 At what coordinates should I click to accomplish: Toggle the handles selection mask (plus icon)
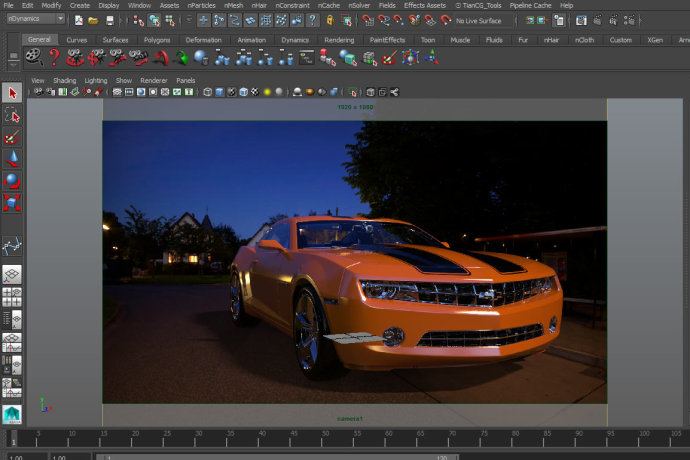tap(203, 20)
